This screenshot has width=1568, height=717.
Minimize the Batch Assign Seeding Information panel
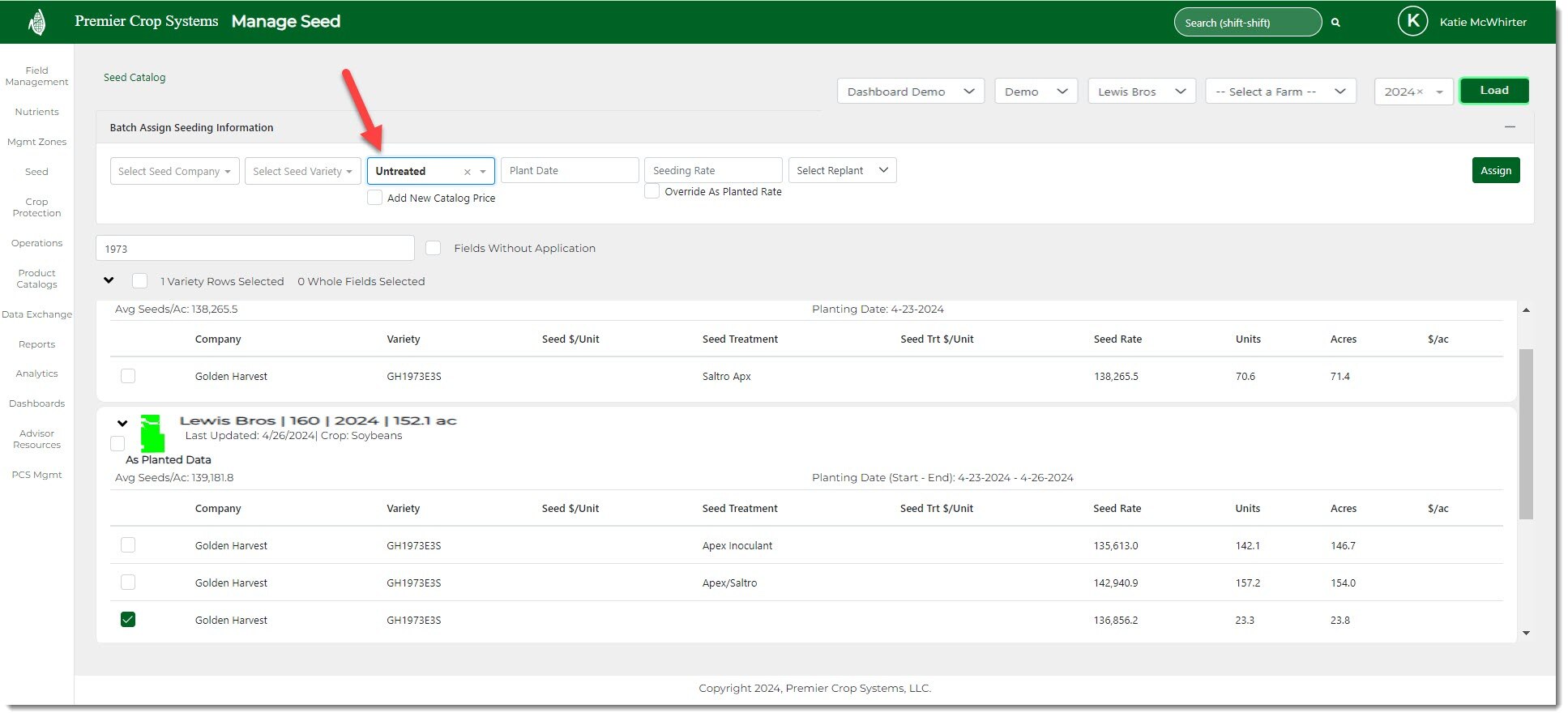tap(1510, 127)
